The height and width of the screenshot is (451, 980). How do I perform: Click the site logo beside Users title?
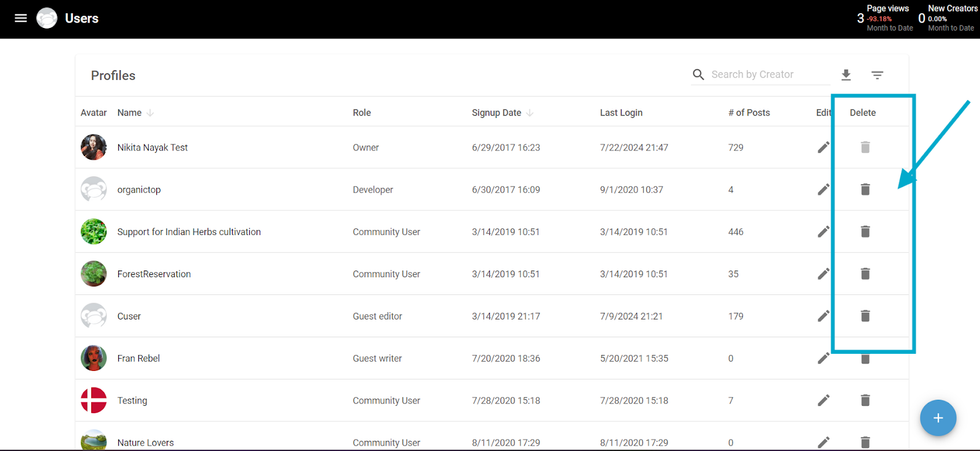point(47,18)
